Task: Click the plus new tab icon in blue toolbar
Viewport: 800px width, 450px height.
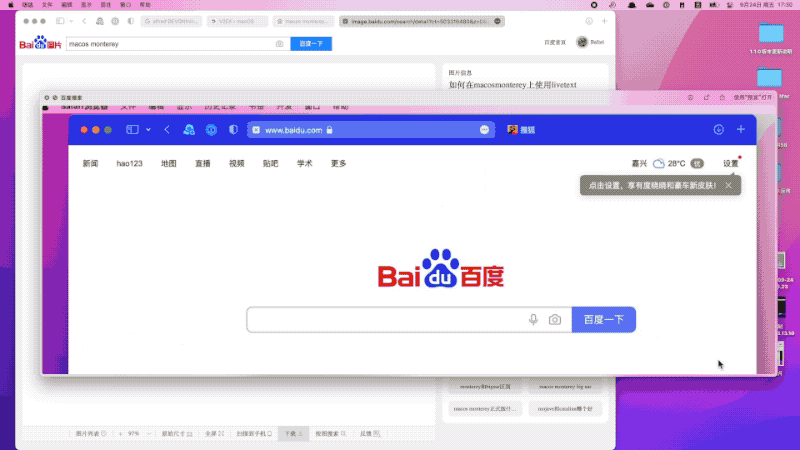Action: (x=741, y=130)
